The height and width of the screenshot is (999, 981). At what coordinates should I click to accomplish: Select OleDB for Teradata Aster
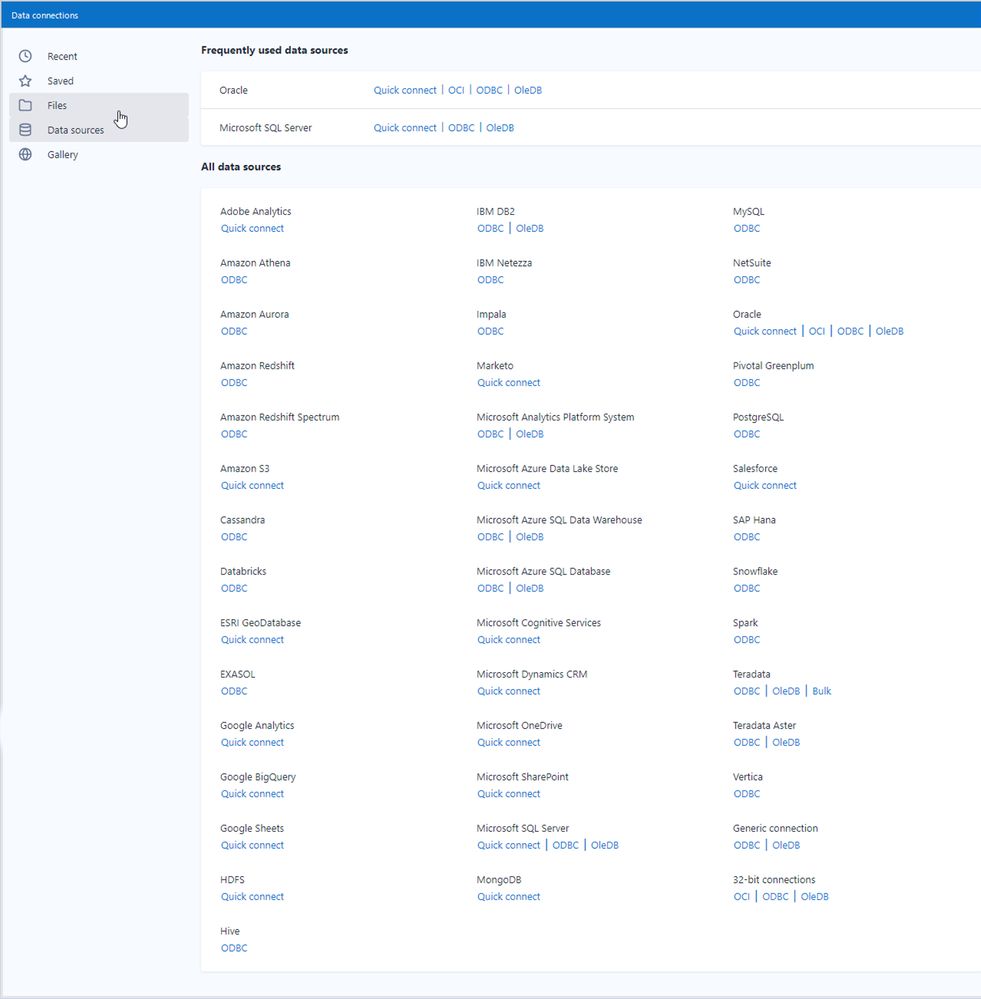(786, 743)
